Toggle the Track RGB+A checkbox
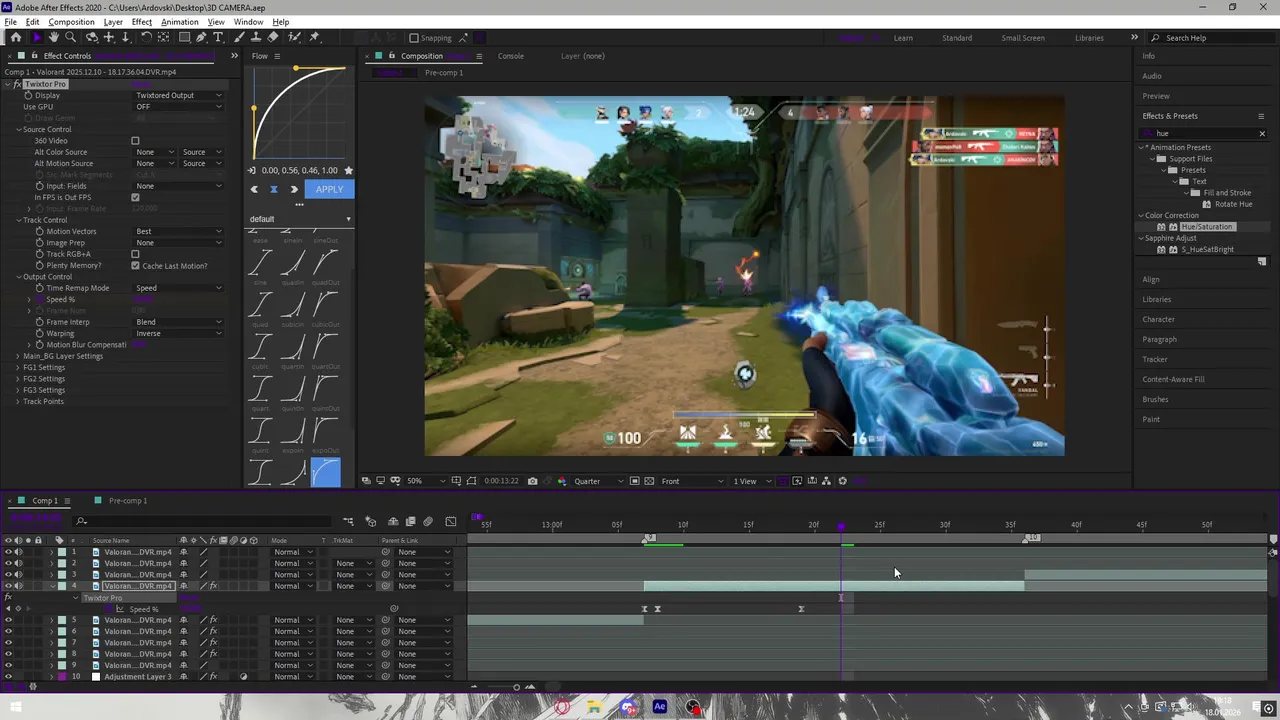 (135, 254)
